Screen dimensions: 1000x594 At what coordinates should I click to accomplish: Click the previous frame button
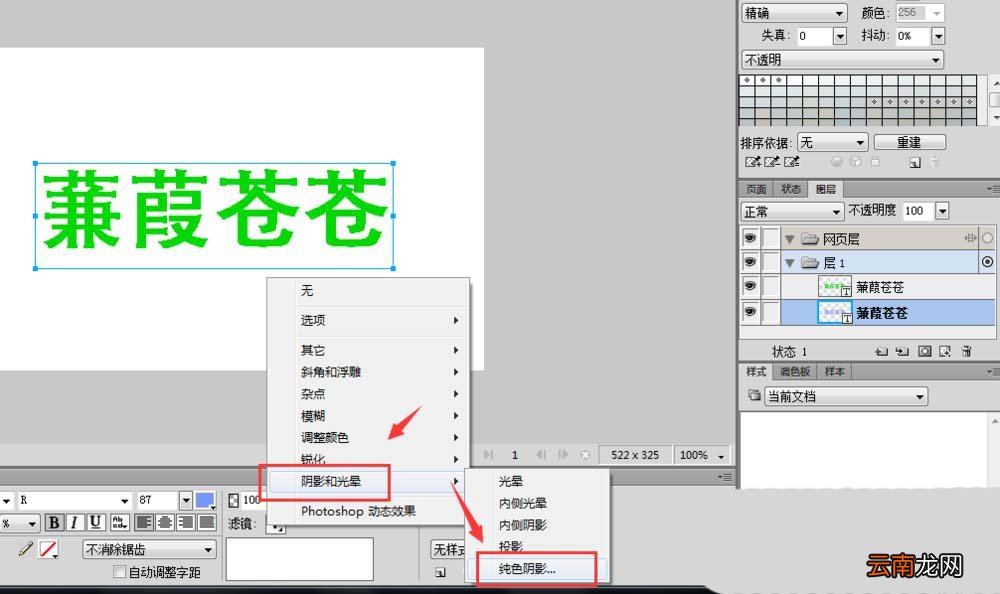point(541,454)
